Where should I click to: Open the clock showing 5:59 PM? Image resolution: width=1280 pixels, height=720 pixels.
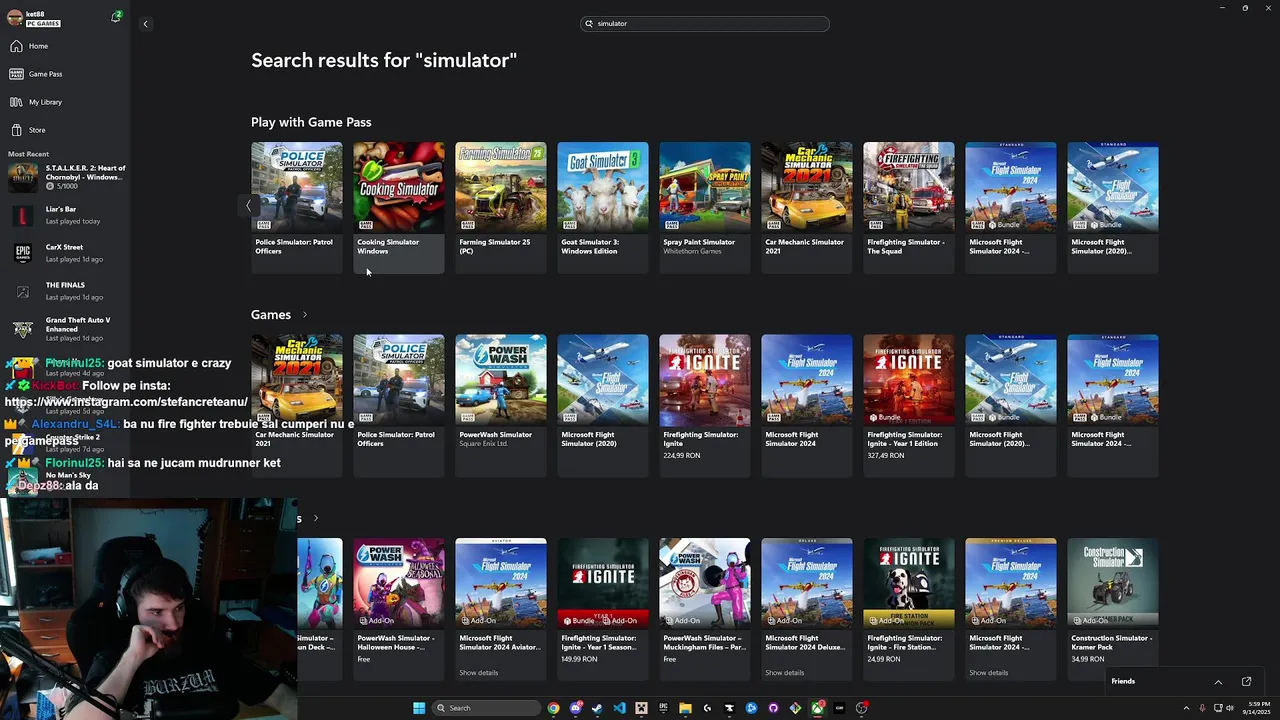pyautogui.click(x=1255, y=708)
